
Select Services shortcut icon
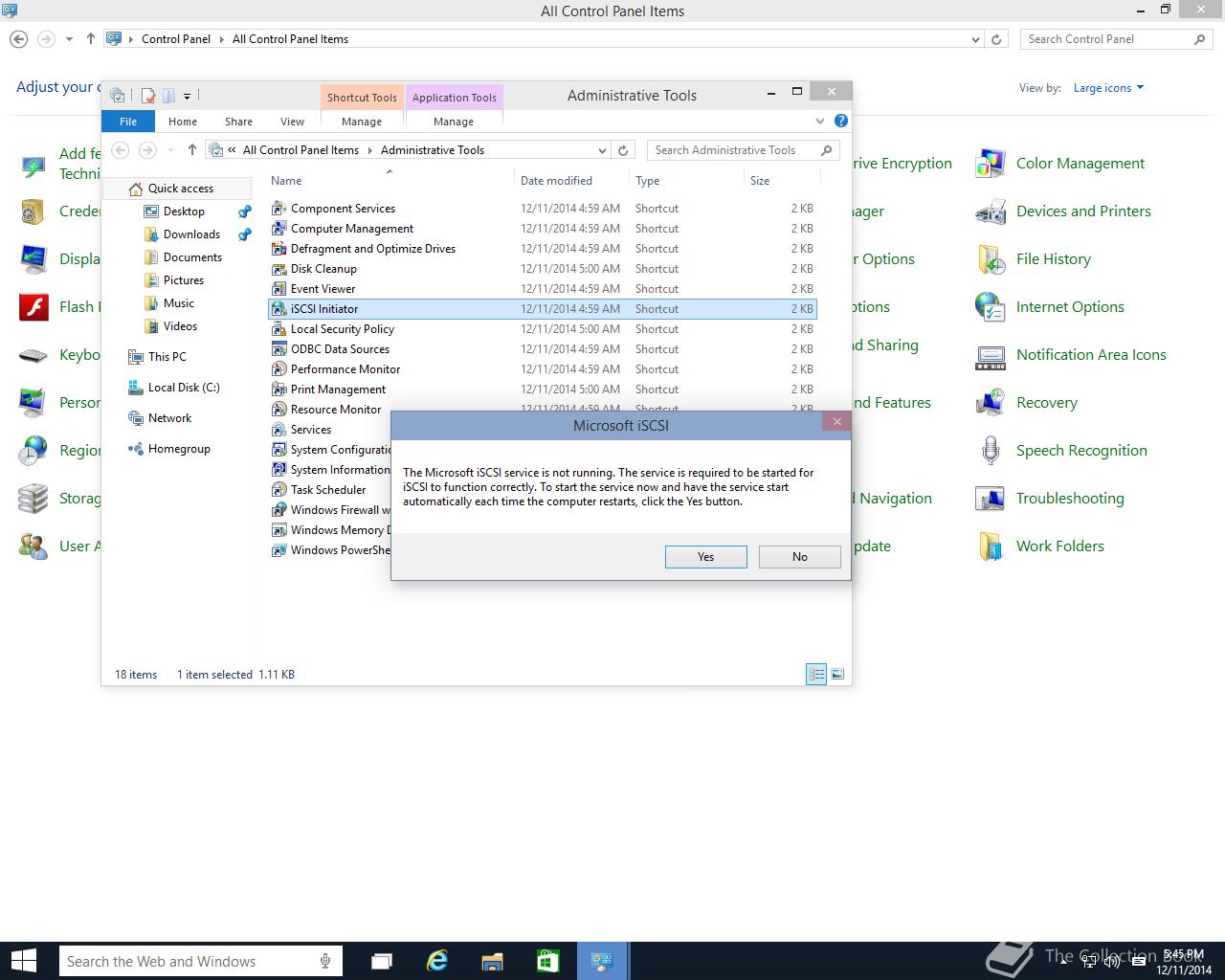[278, 430]
